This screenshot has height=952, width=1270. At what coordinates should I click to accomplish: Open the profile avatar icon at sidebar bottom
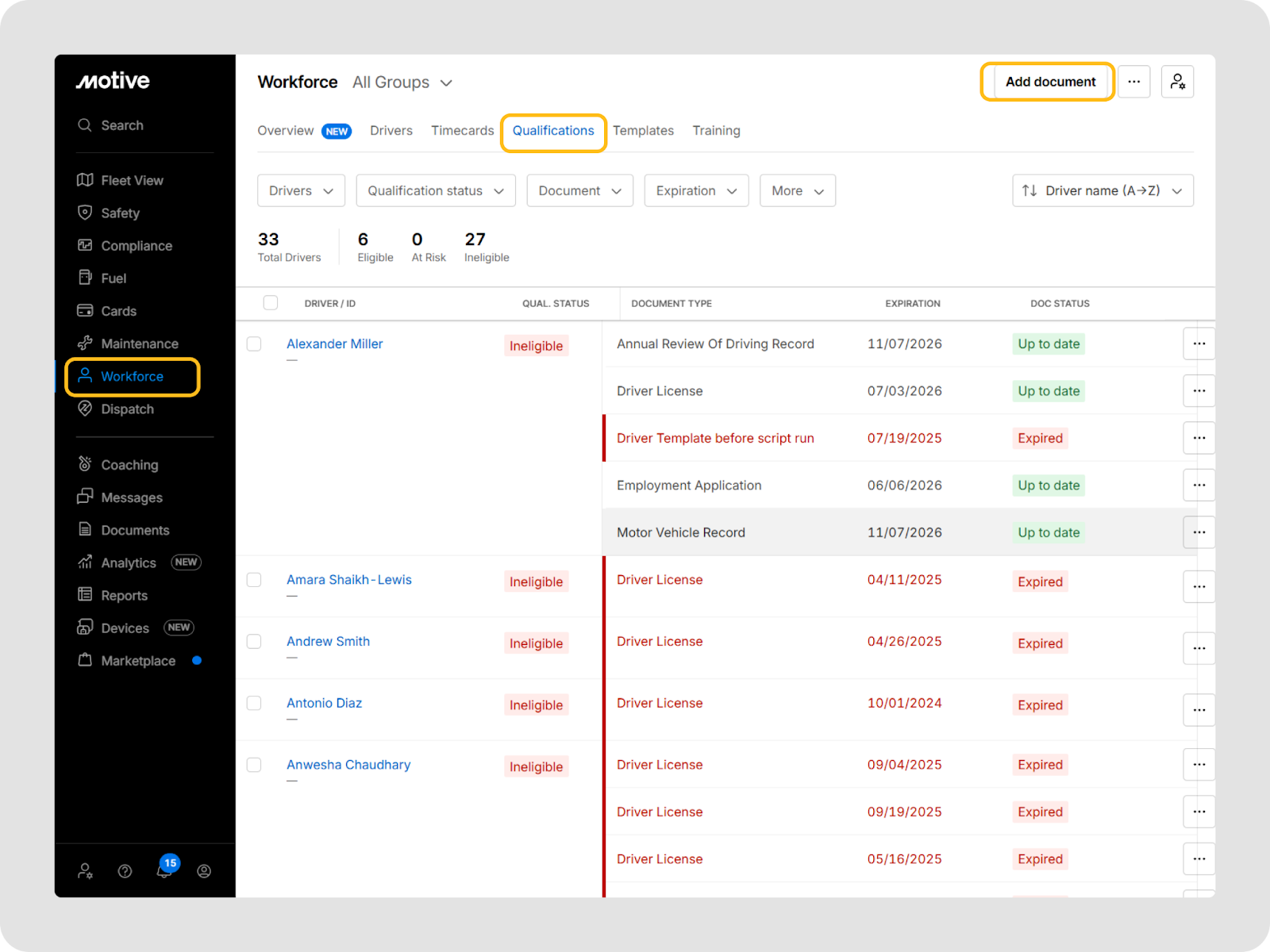(204, 871)
